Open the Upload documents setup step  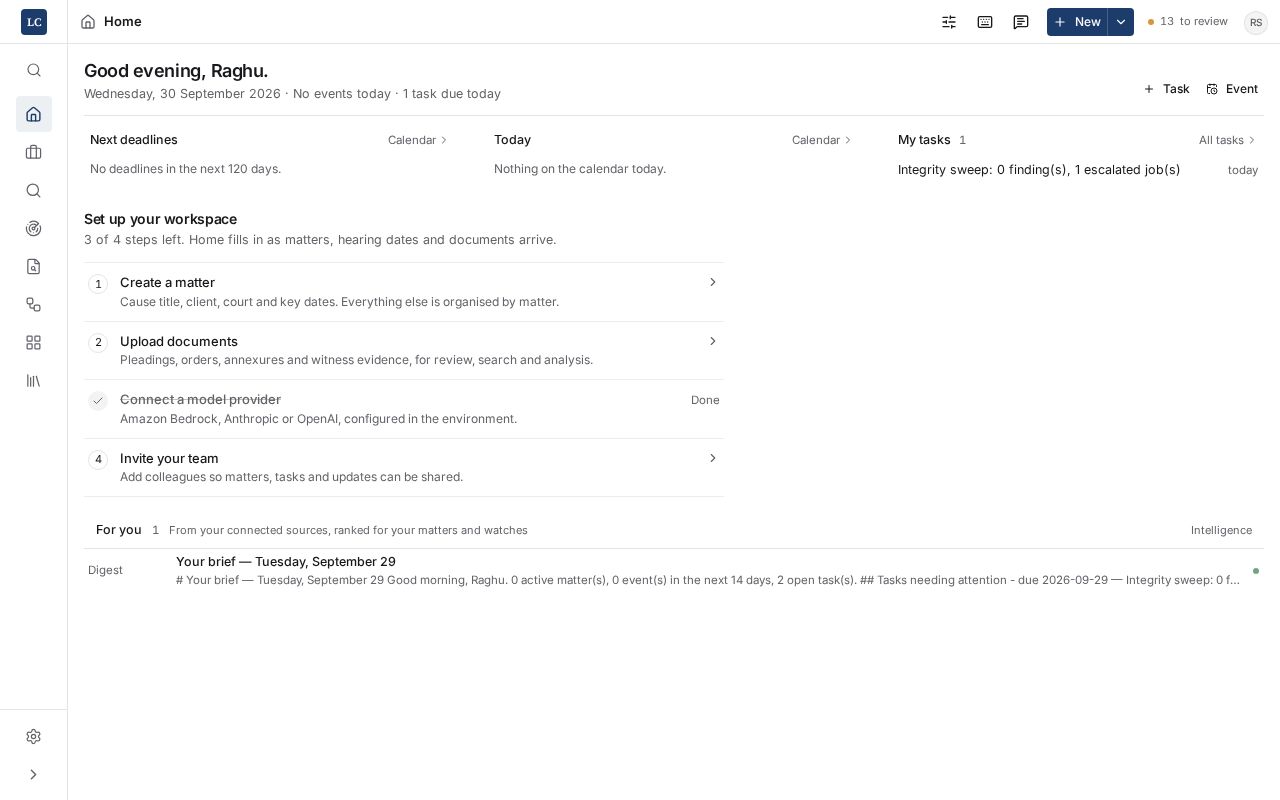(404, 351)
